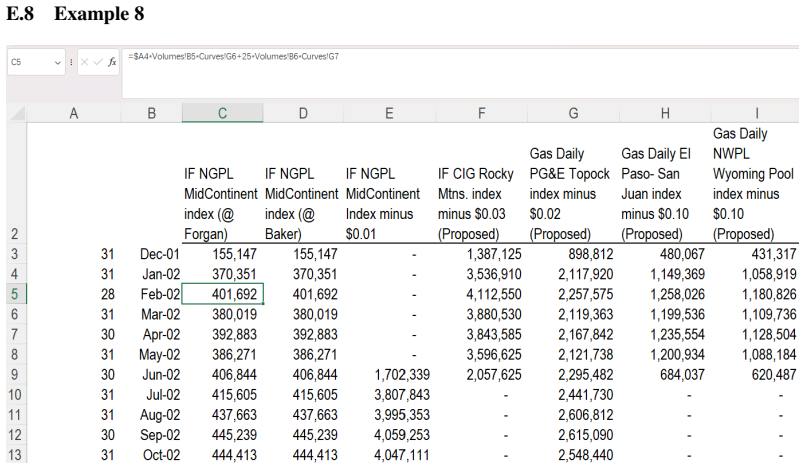Select row 5 header
This screenshot has width=805, height=469.
(15, 294)
